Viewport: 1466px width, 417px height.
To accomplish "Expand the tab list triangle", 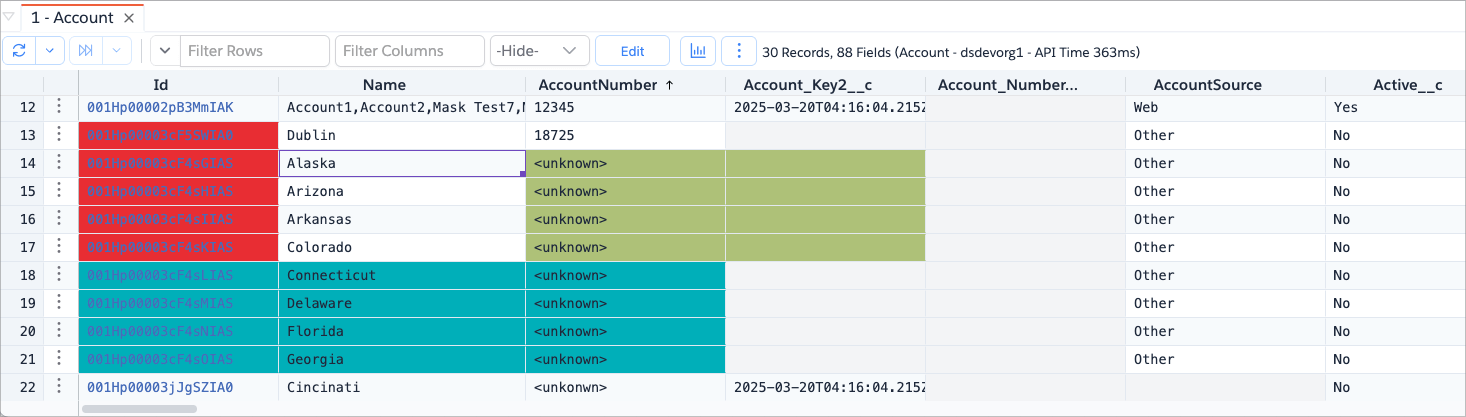I will [x=9, y=18].
